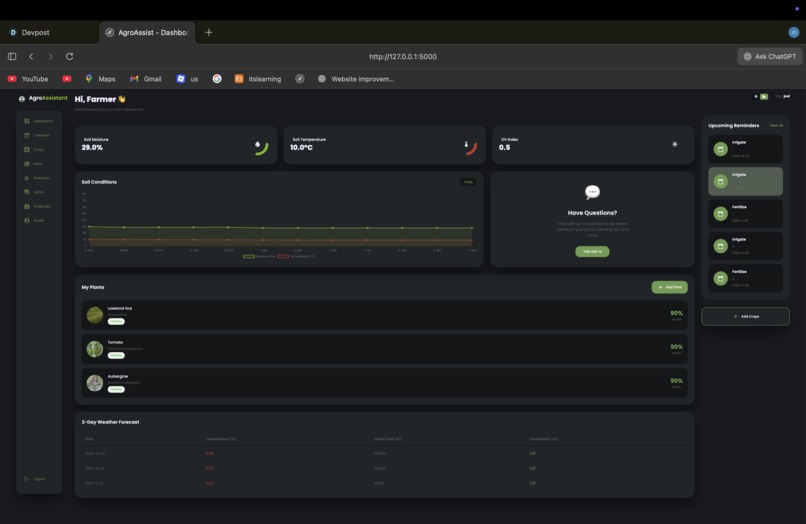Open the Statistics sidebar entry
Image resolution: width=806 pixels, height=524 pixels.
tap(37, 178)
